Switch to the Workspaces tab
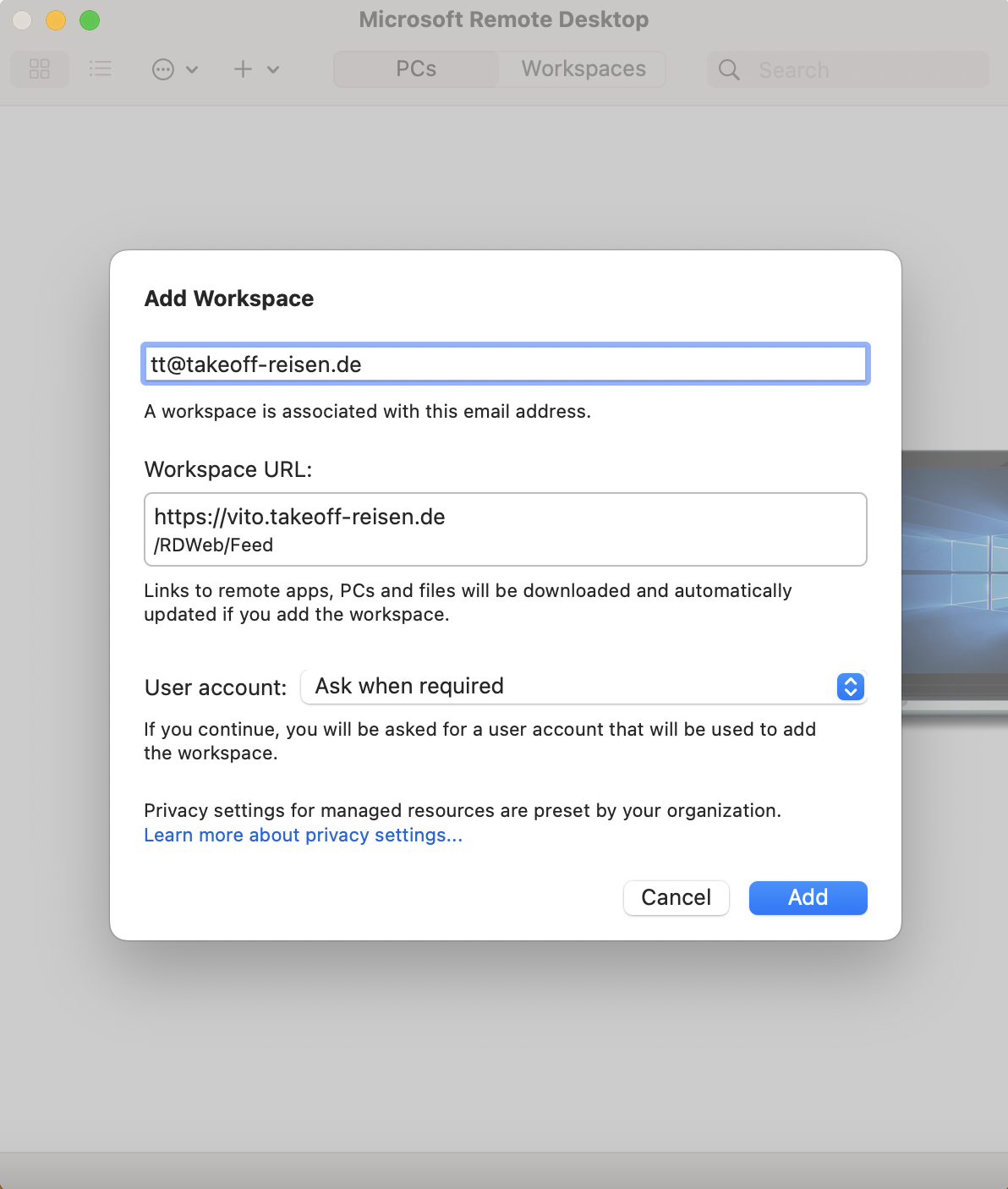 [x=583, y=69]
